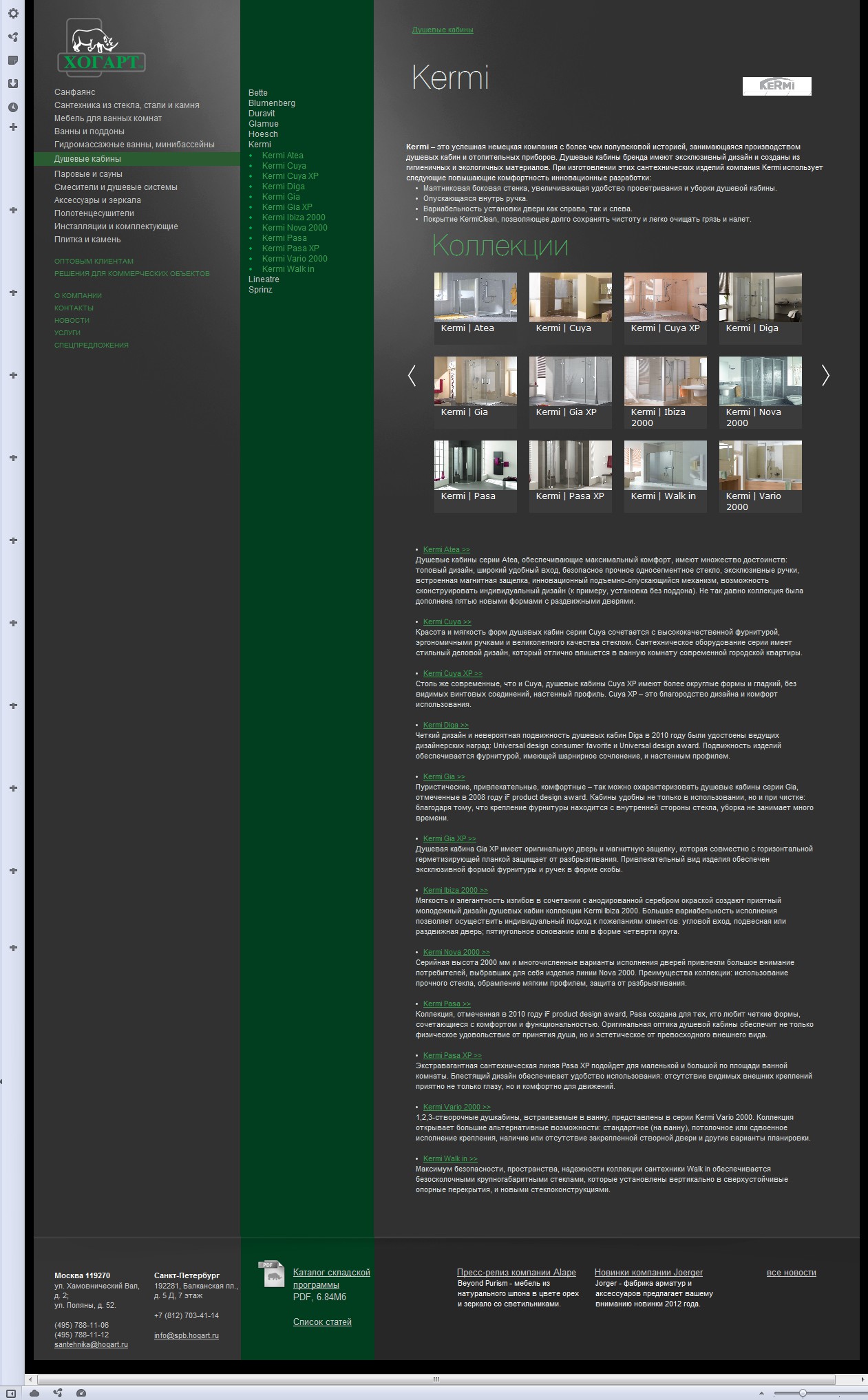
Task: Open the ОПТОВЫМ КЛИЕНТАМ link
Action: point(94,262)
